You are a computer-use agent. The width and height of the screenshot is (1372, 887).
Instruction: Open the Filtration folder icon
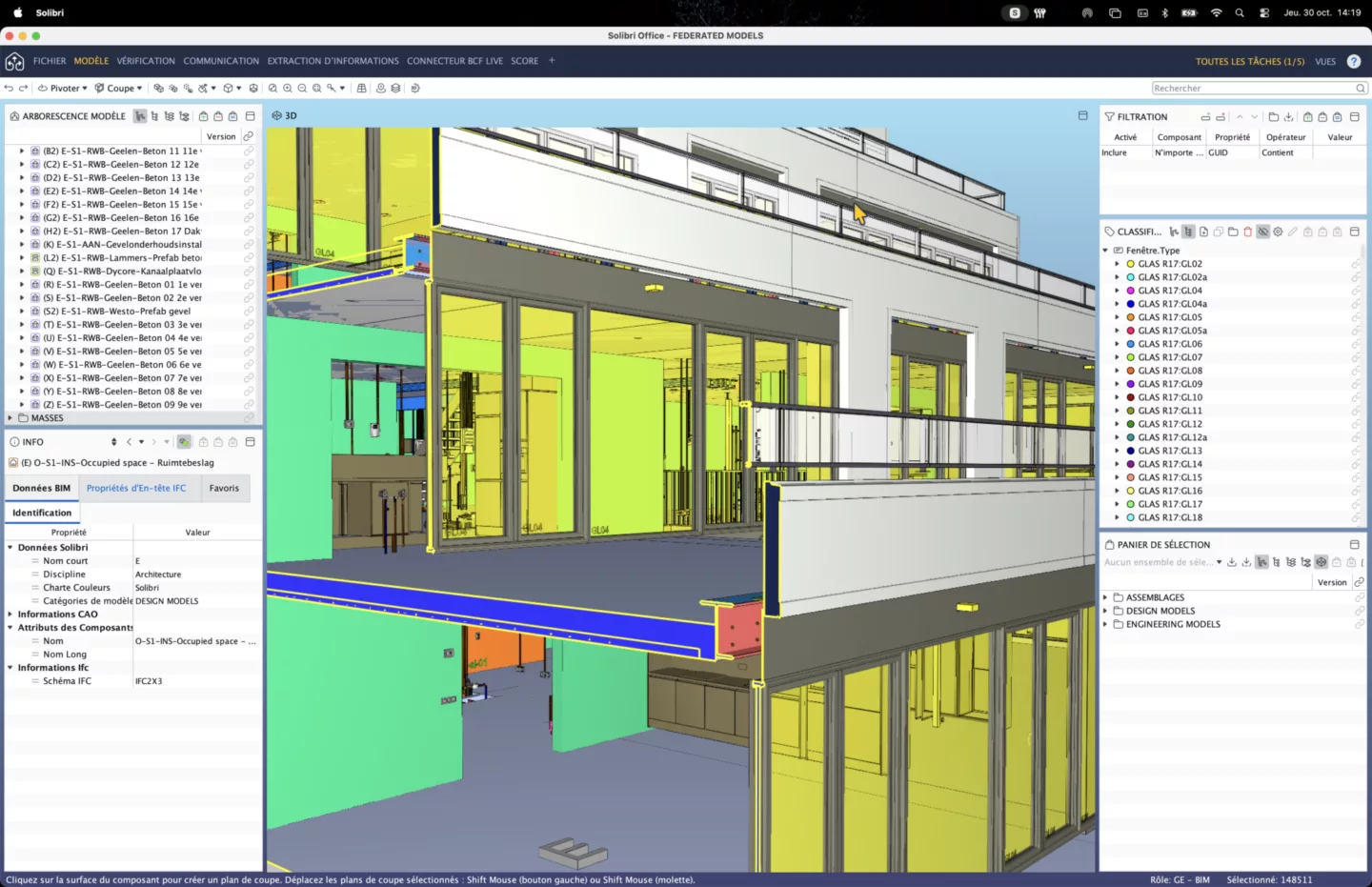tap(1274, 116)
